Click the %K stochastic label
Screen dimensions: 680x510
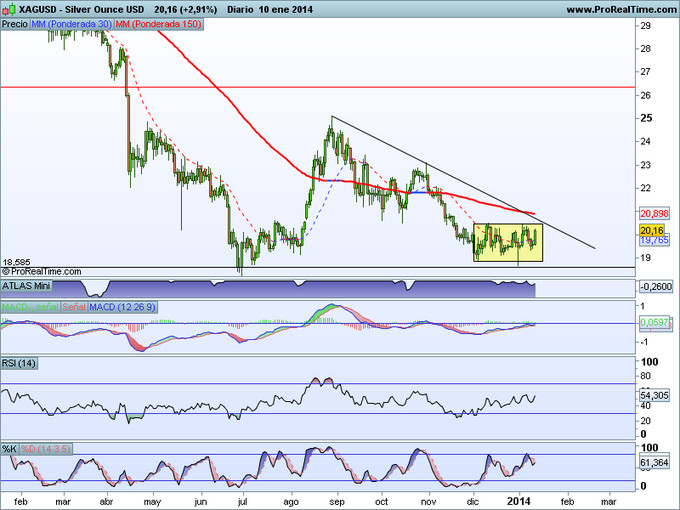point(9,448)
